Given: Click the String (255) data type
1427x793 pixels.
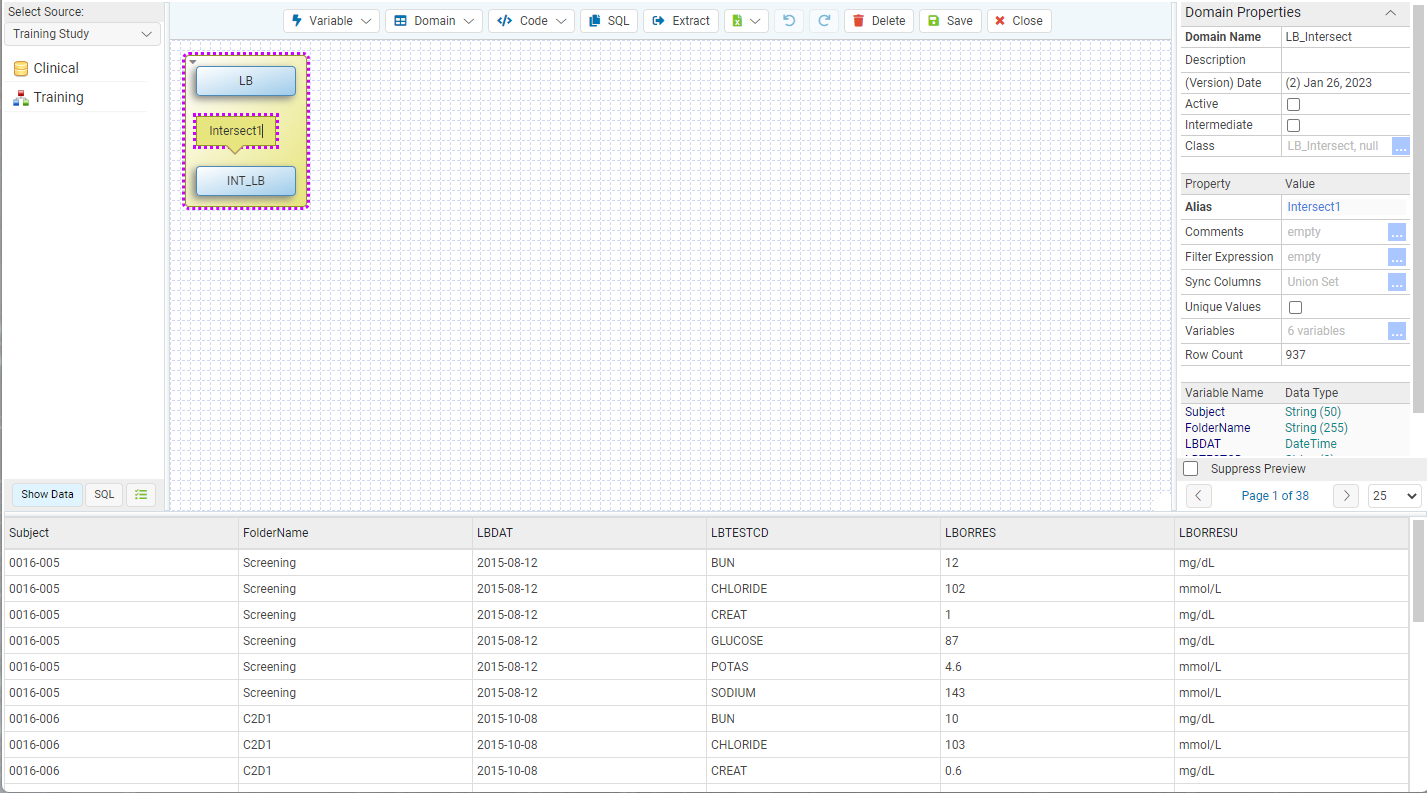Looking at the screenshot, I should (1316, 428).
